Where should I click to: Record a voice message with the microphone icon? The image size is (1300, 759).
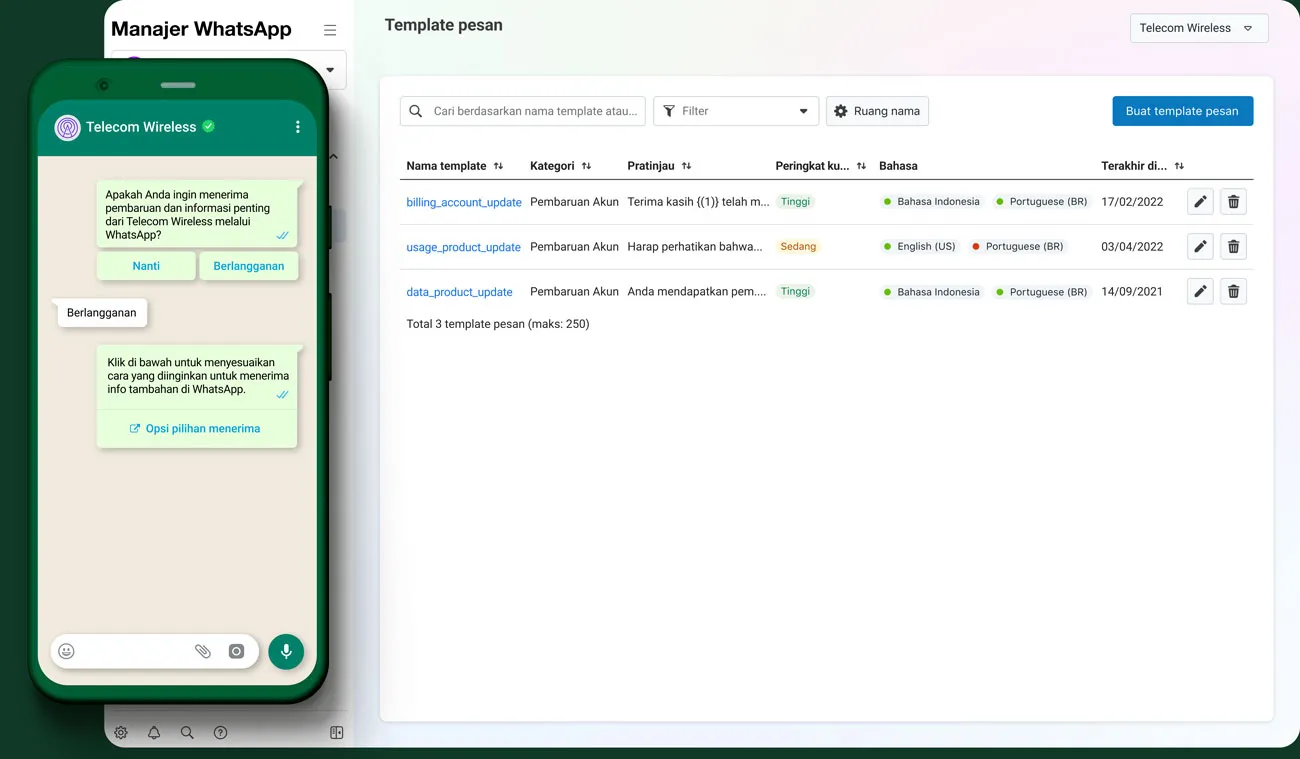coord(286,651)
